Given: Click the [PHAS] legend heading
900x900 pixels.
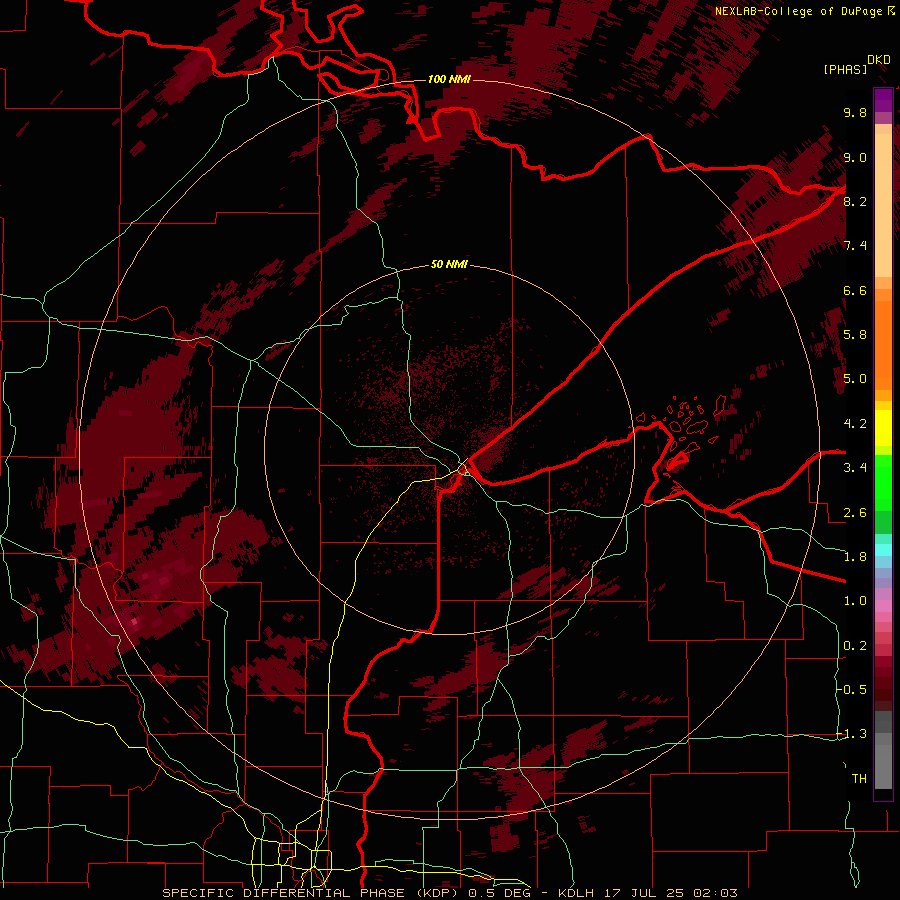Looking at the screenshot, I should click(x=845, y=69).
